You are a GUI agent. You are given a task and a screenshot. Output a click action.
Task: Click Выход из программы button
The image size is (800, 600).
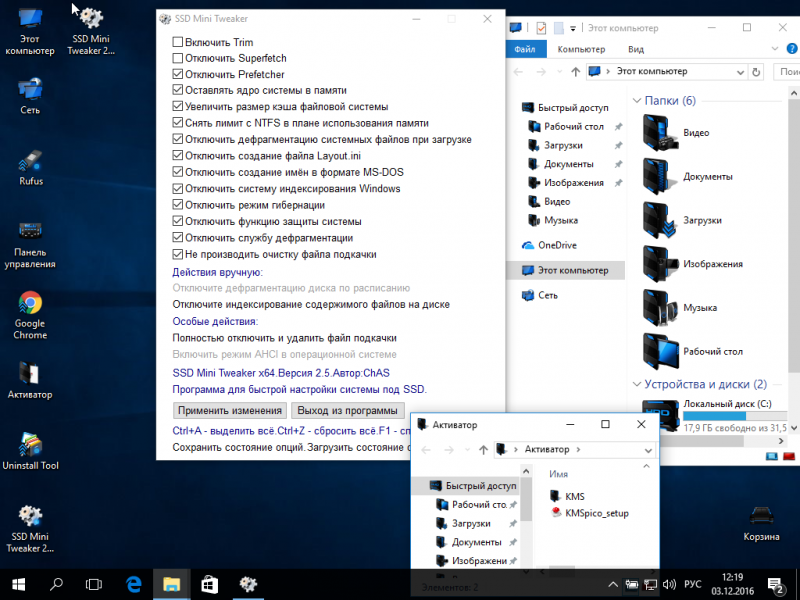pos(347,411)
